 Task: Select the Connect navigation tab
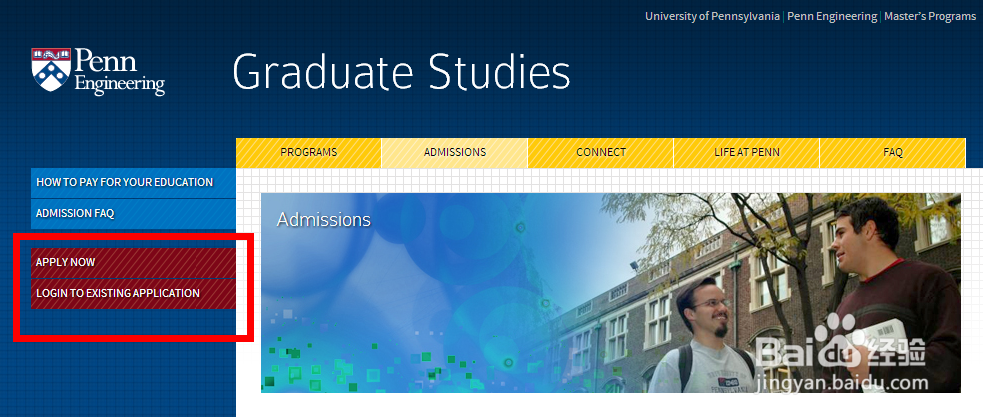click(601, 152)
